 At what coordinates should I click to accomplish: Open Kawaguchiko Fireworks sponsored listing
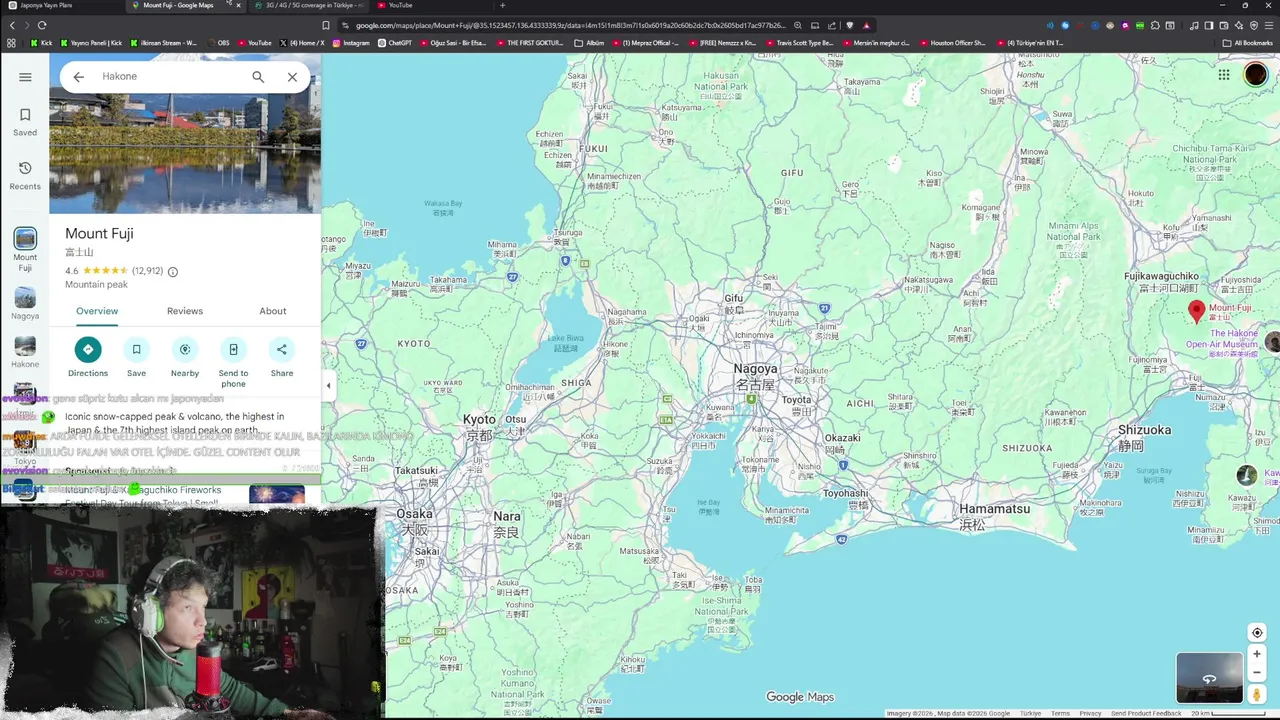point(185,494)
